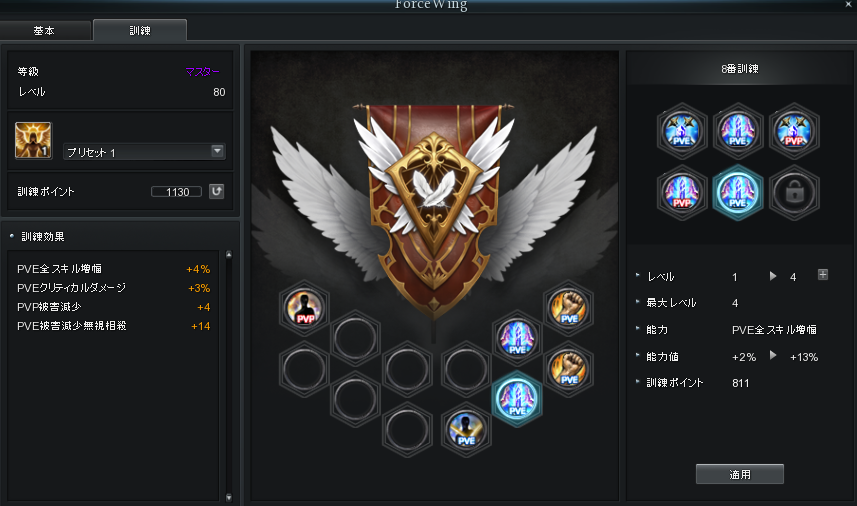Choose PVP crossed-swords skill in 8番訓練 panel
The image size is (857, 506).
(794, 131)
